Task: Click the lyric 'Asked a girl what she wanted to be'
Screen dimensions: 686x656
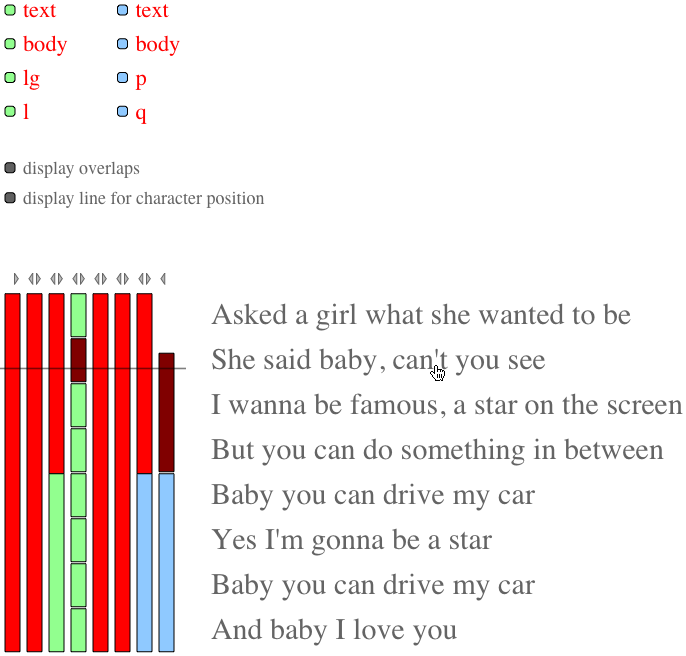Action: point(421,315)
